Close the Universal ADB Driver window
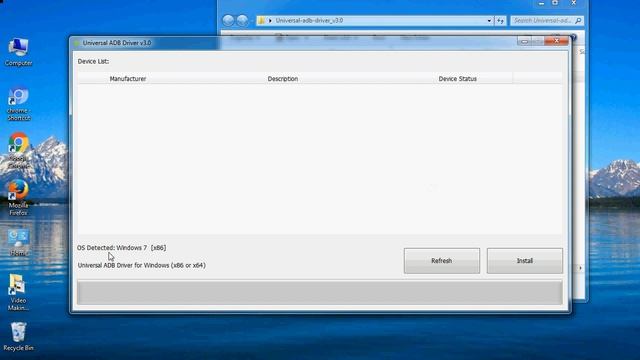Screen dimensions: 640x360 556,41
